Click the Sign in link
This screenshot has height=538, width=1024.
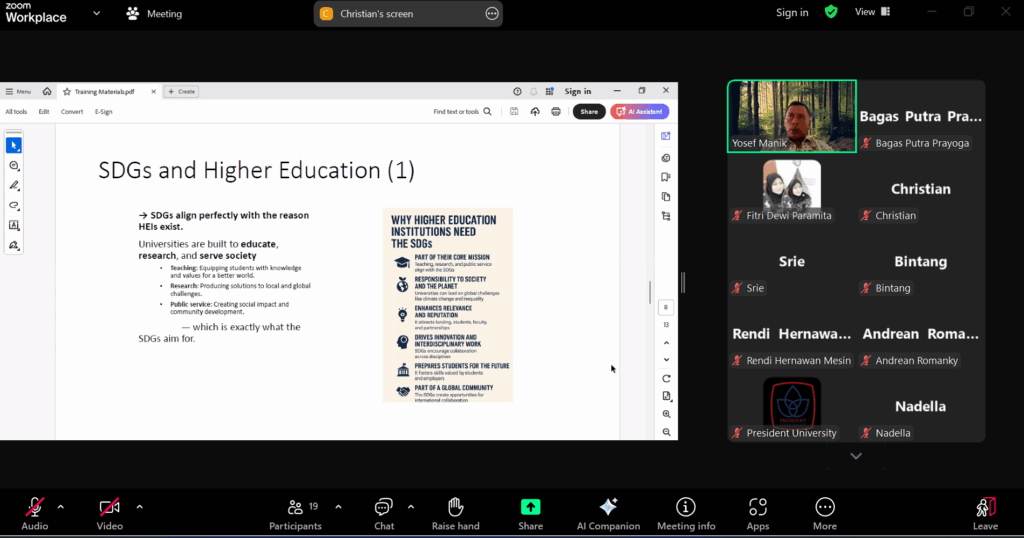791,12
